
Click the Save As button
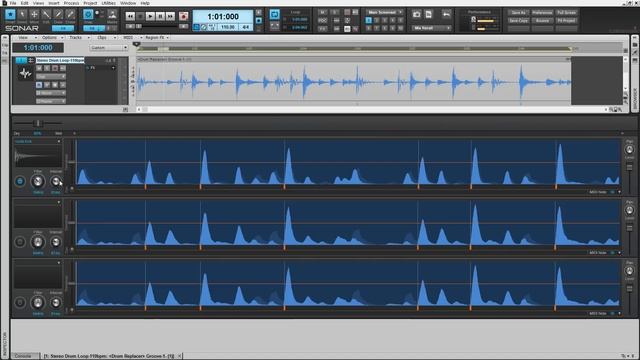pos(518,13)
